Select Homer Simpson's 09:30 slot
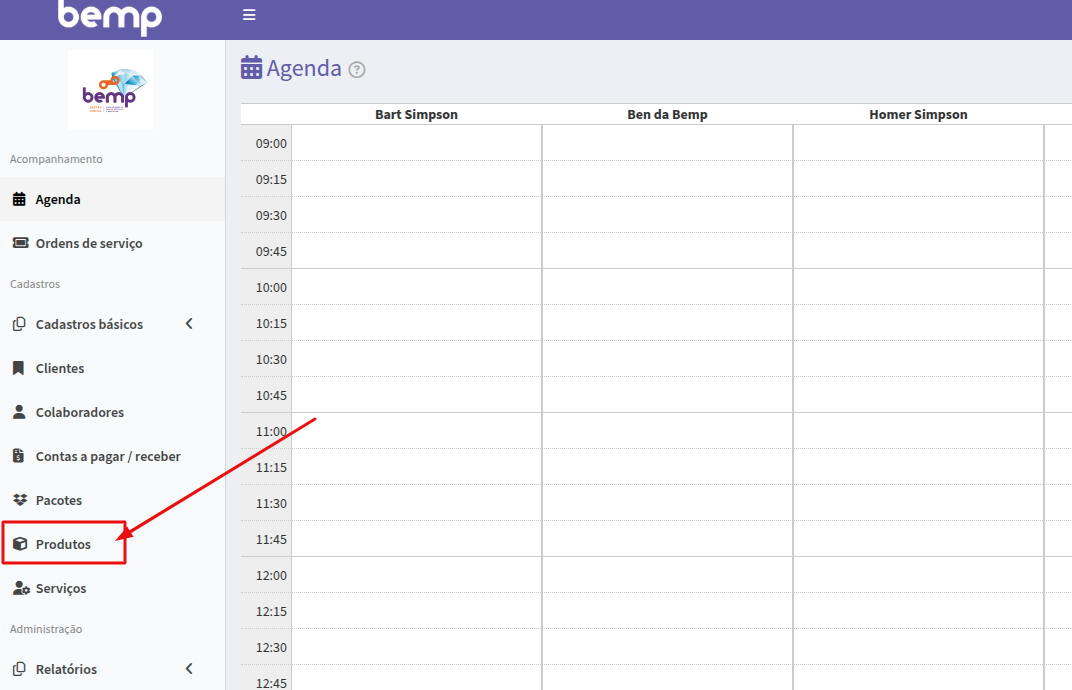 (x=918, y=215)
